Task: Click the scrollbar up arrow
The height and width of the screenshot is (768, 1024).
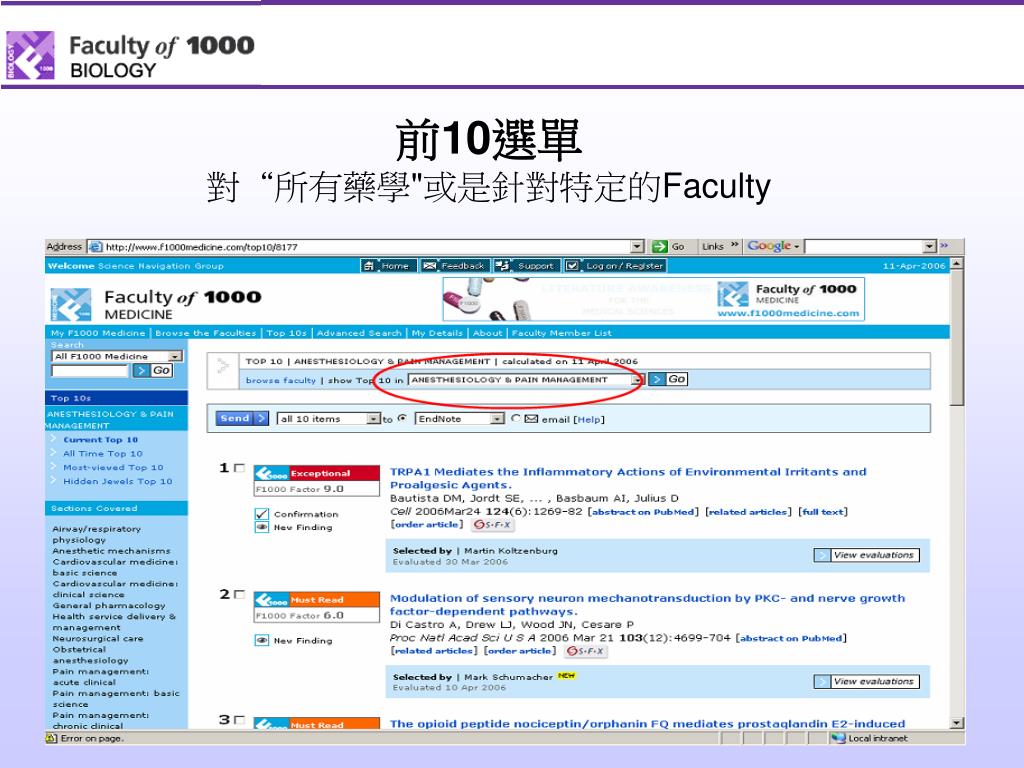Action: (x=957, y=264)
